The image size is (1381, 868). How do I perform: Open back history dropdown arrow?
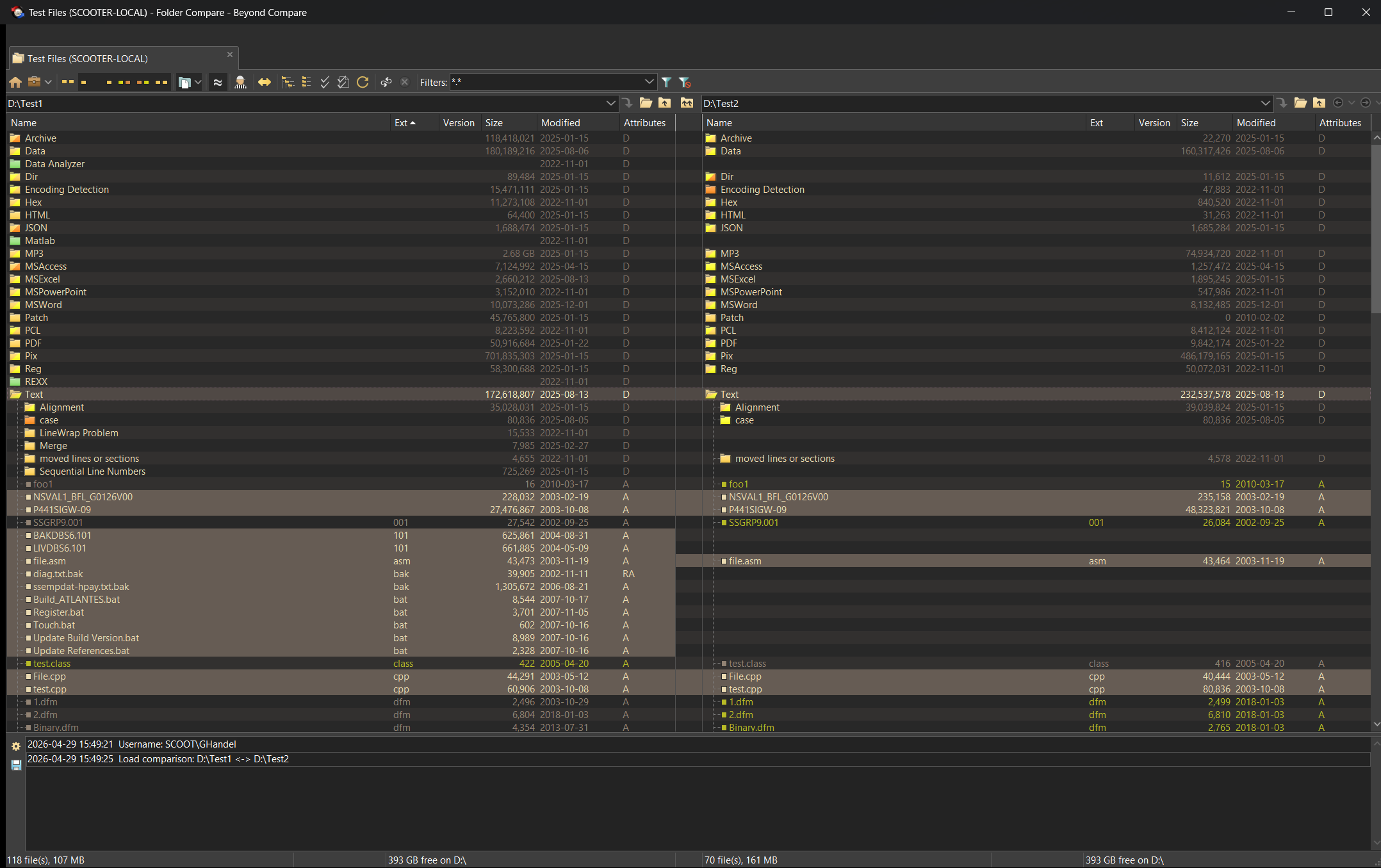(x=1352, y=103)
